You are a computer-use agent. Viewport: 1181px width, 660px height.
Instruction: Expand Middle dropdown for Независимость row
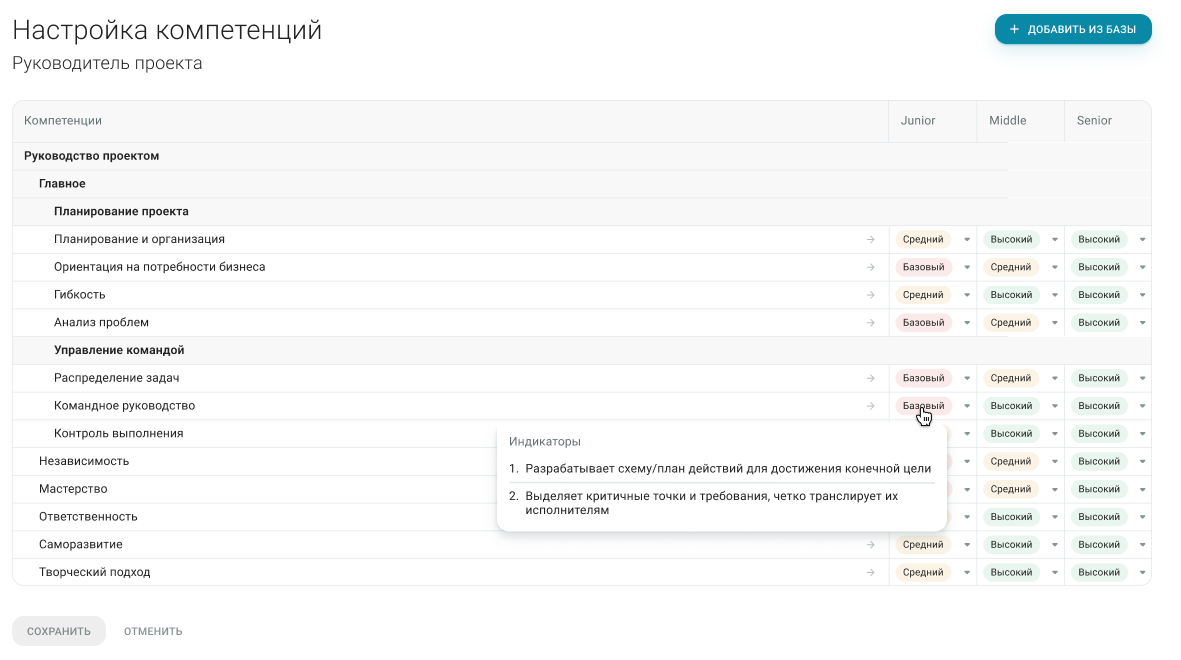1054,461
